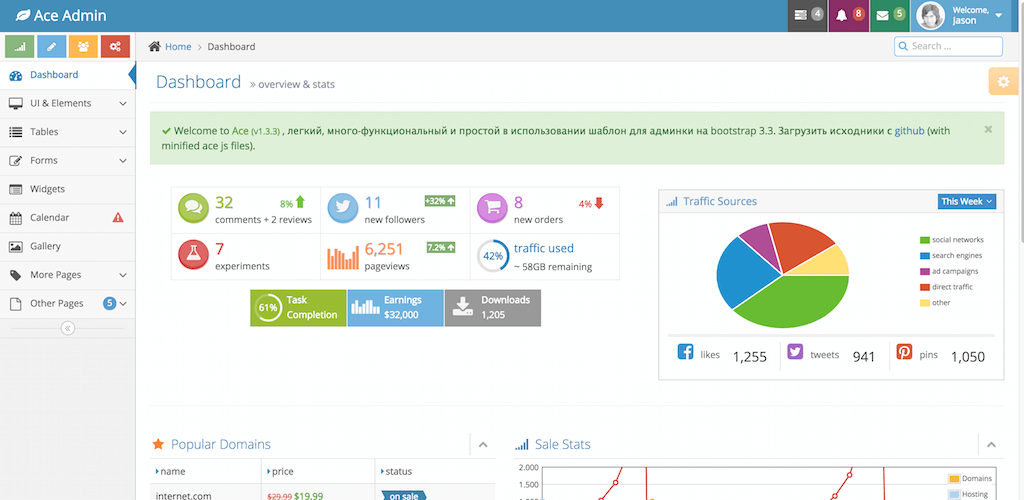Screen dimensions: 1024x500
Task: Click the Popular Domains star icon
Action: click(157, 445)
